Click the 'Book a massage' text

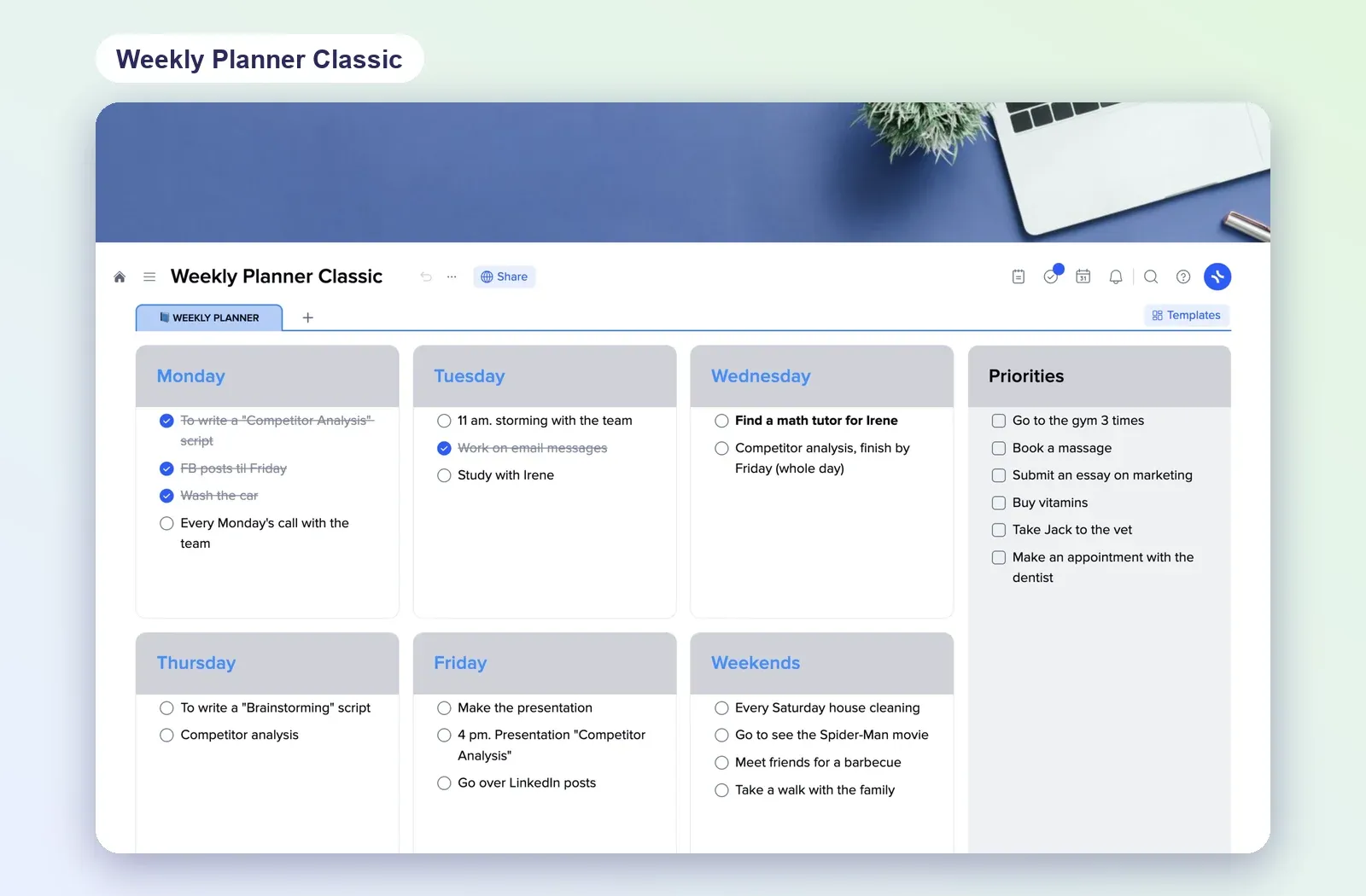coord(1062,448)
